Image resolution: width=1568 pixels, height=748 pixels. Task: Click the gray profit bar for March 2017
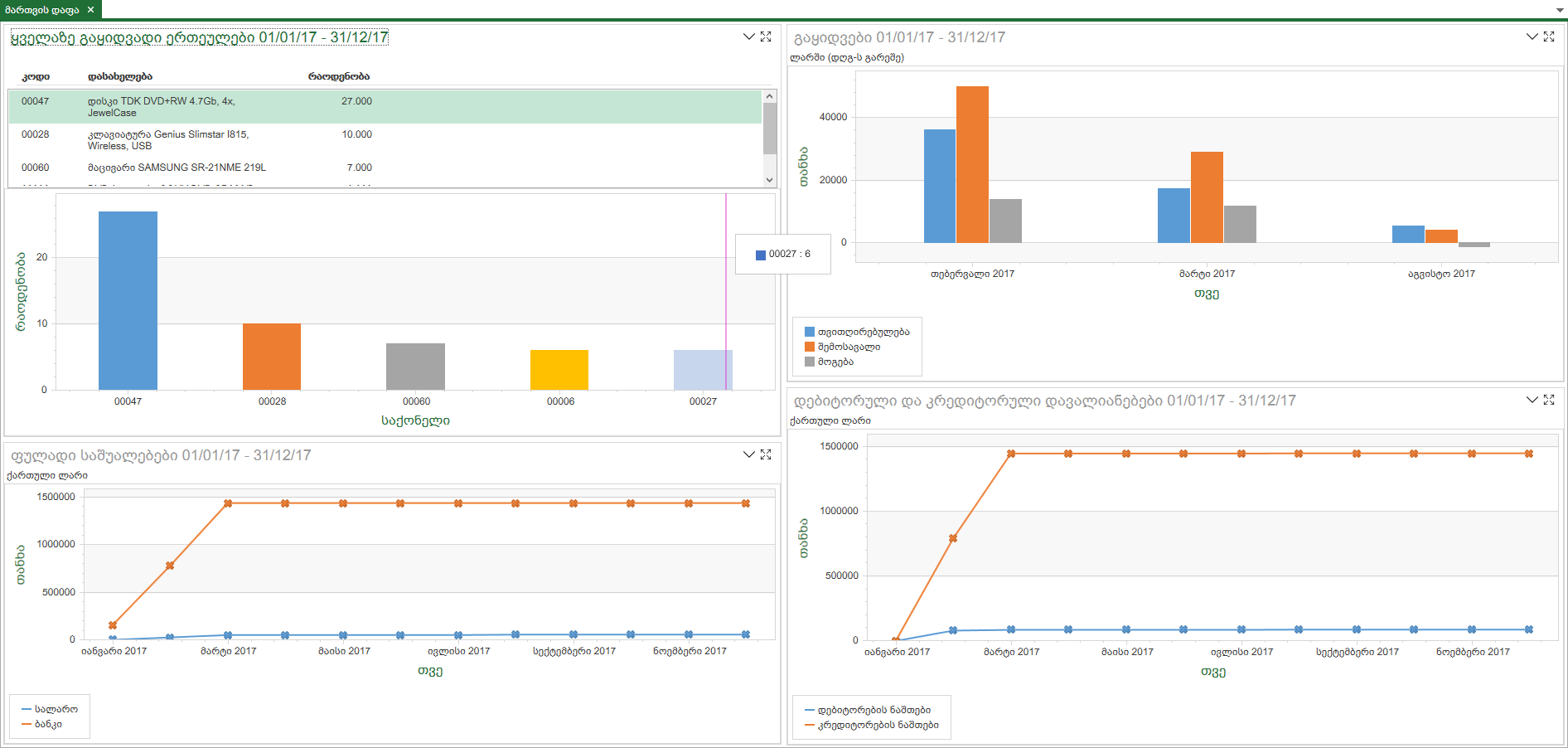coord(1240,224)
